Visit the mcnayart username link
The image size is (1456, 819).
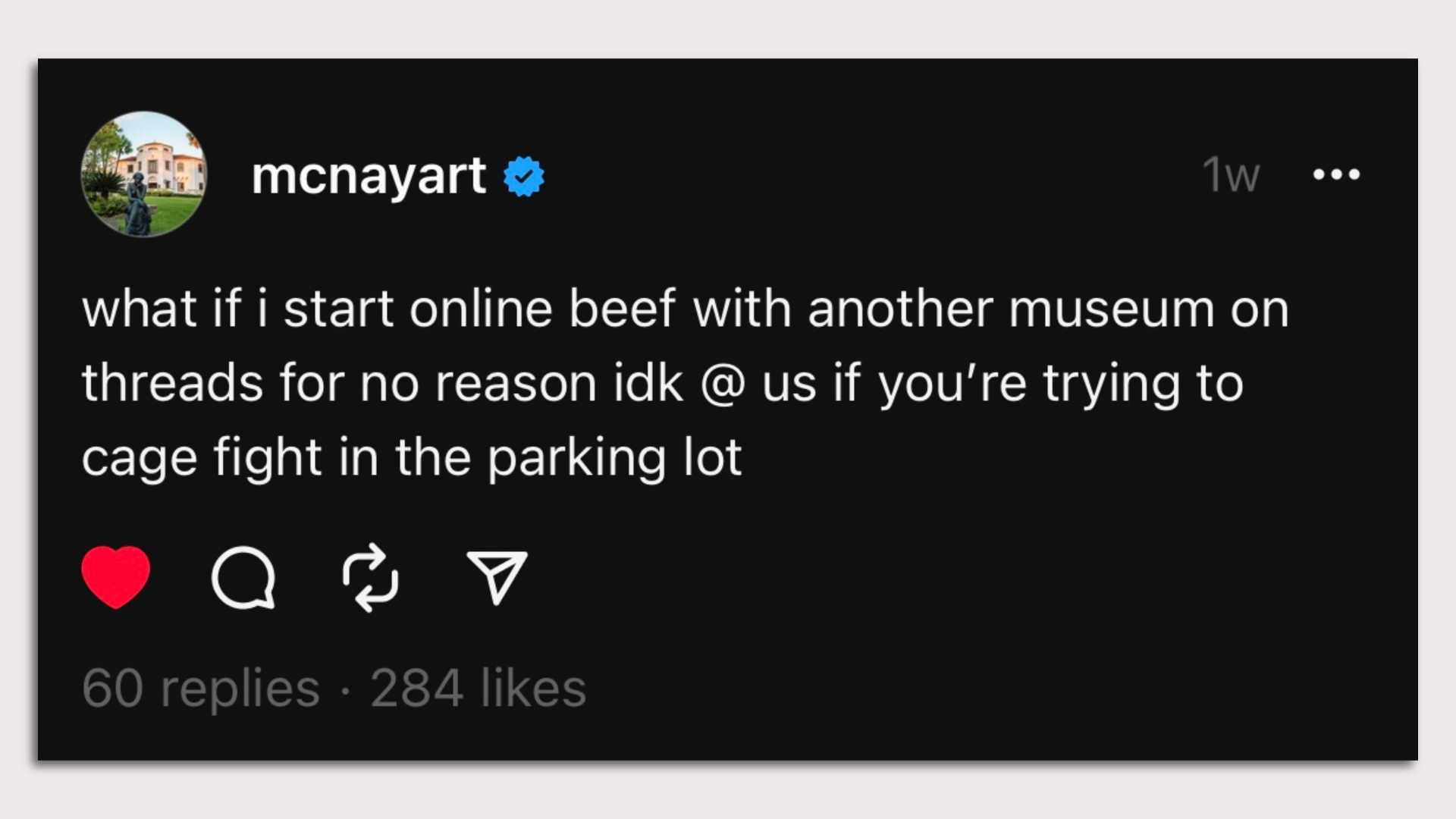pos(369,175)
